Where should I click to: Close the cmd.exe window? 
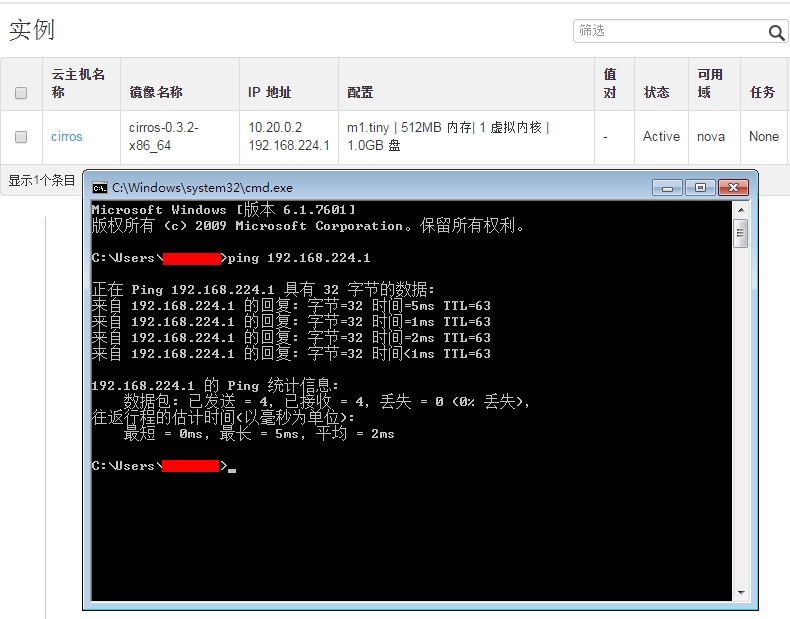pos(733,188)
